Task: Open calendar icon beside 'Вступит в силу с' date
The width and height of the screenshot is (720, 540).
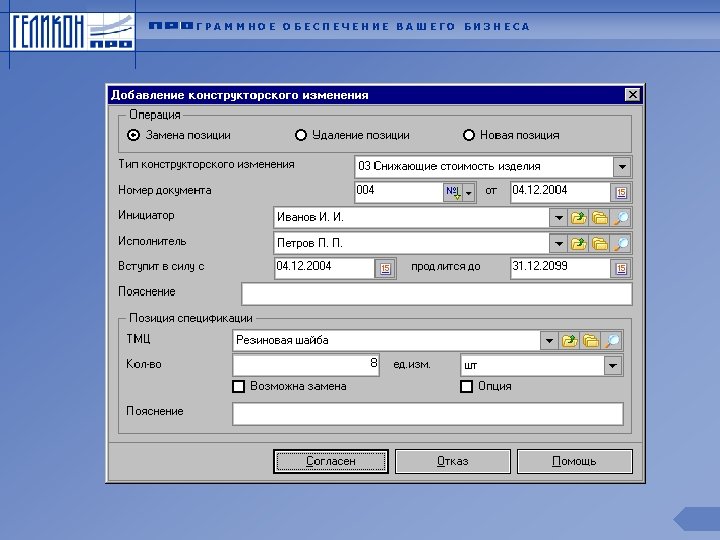Action: click(385, 268)
